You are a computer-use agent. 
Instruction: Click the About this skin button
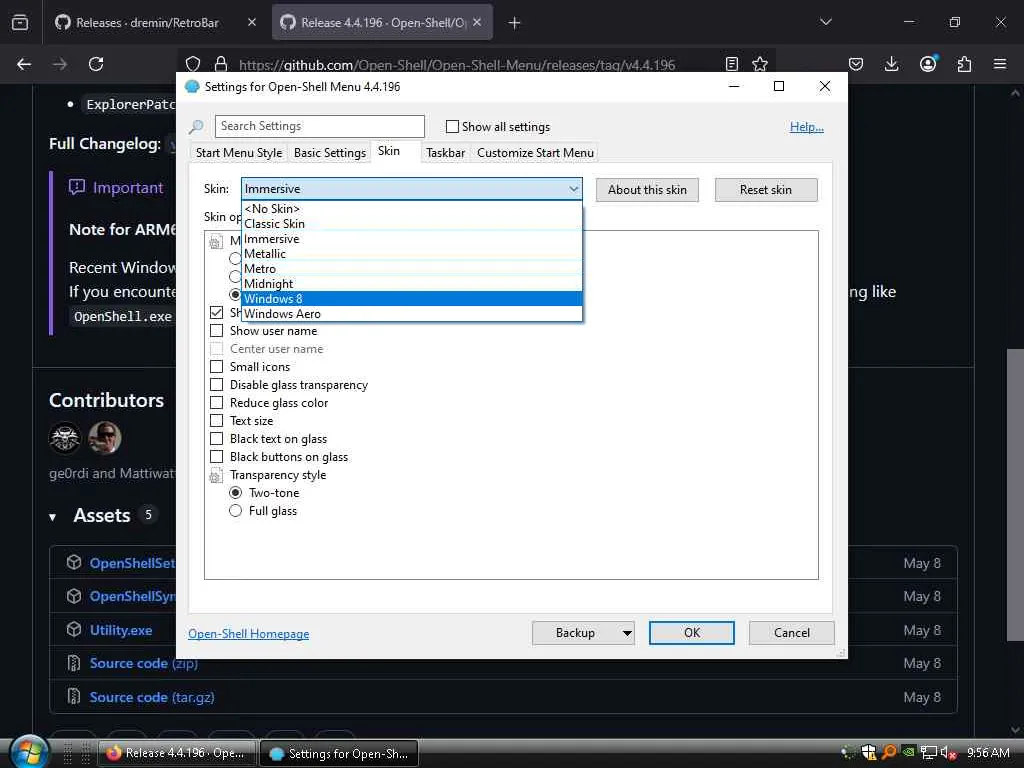pyautogui.click(x=647, y=190)
